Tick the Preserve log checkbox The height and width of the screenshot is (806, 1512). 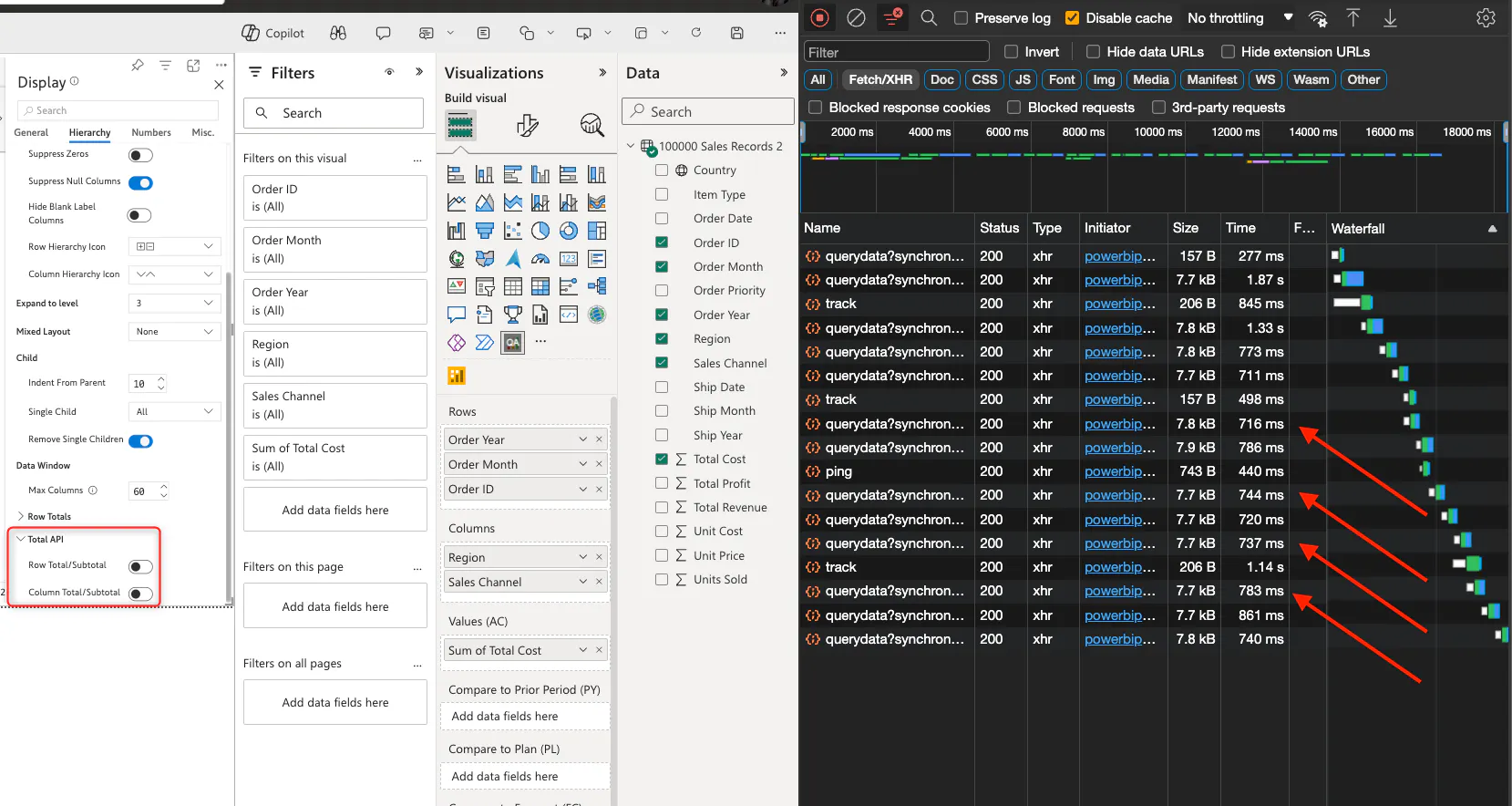pos(961,17)
